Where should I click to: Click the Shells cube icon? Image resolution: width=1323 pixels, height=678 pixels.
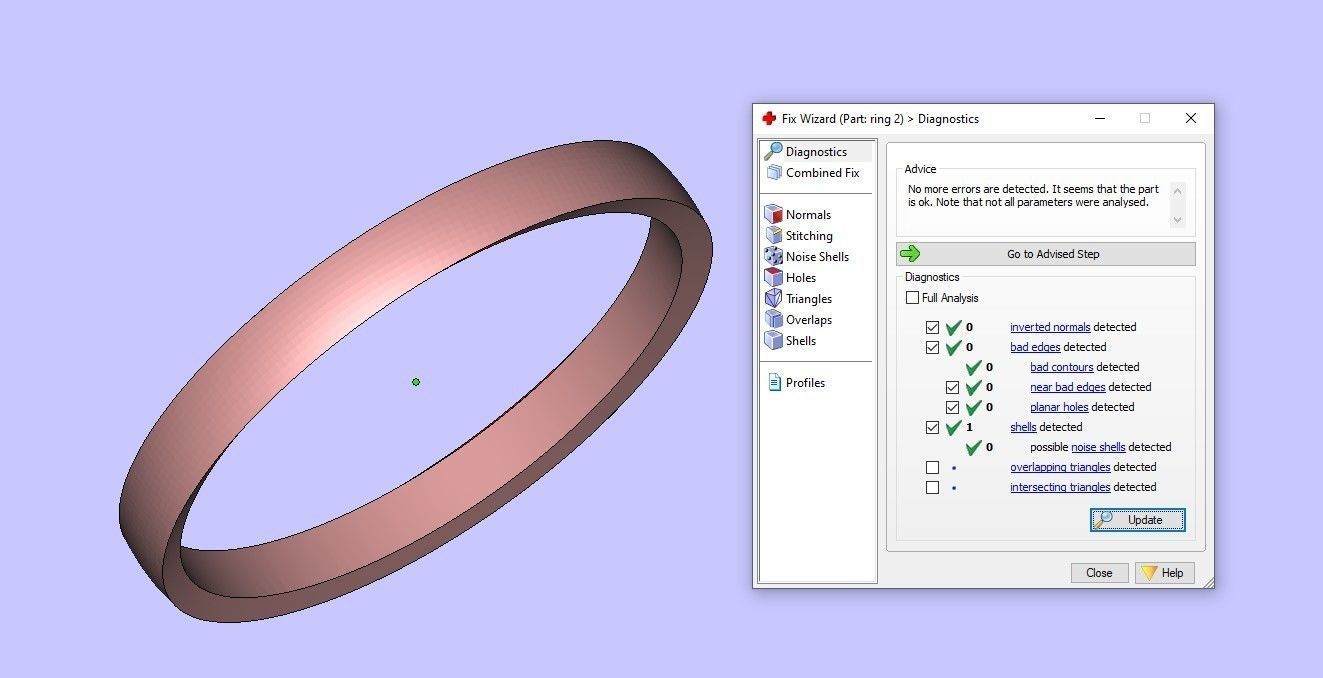point(773,340)
